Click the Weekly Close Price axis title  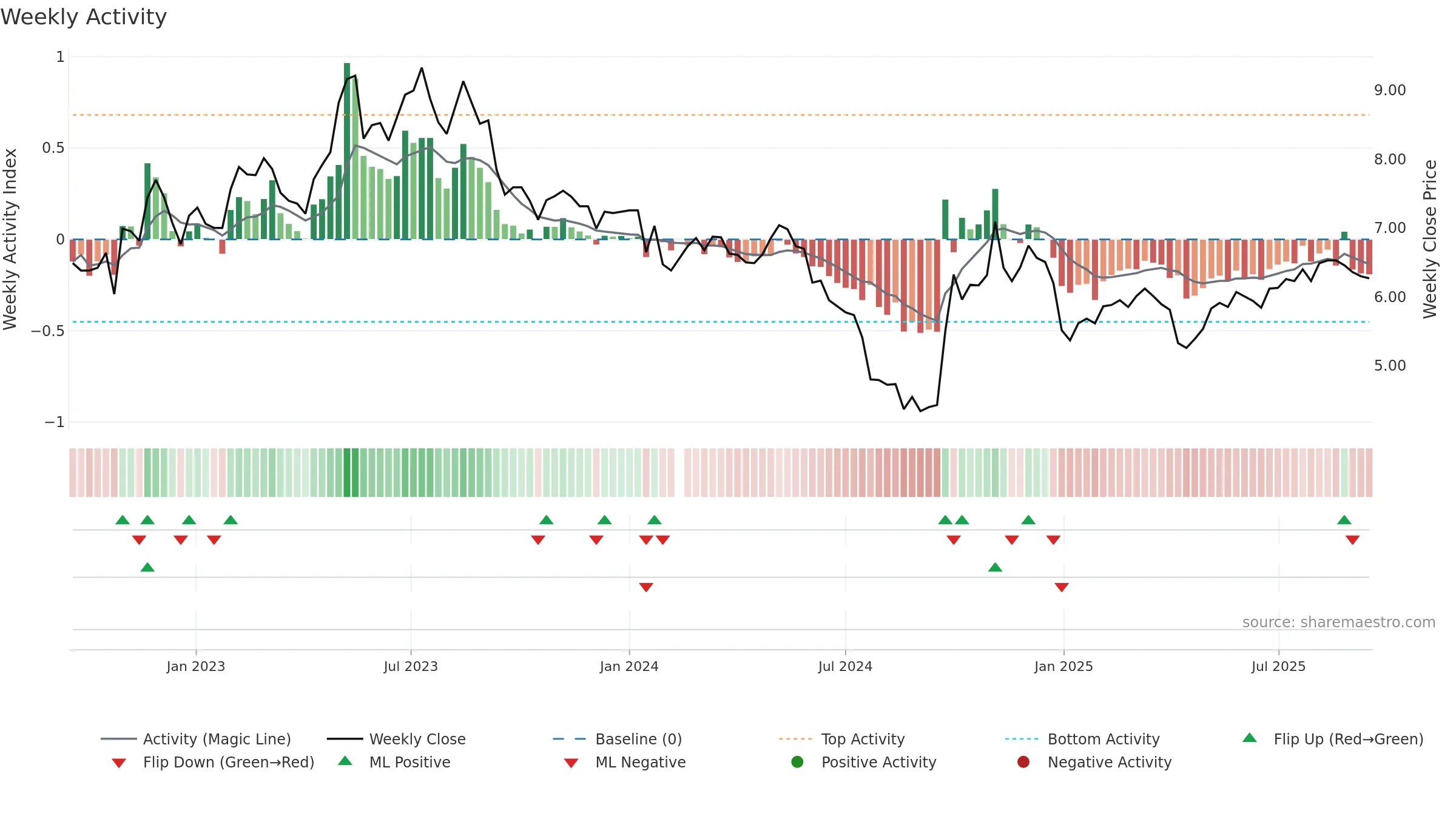1430,239
